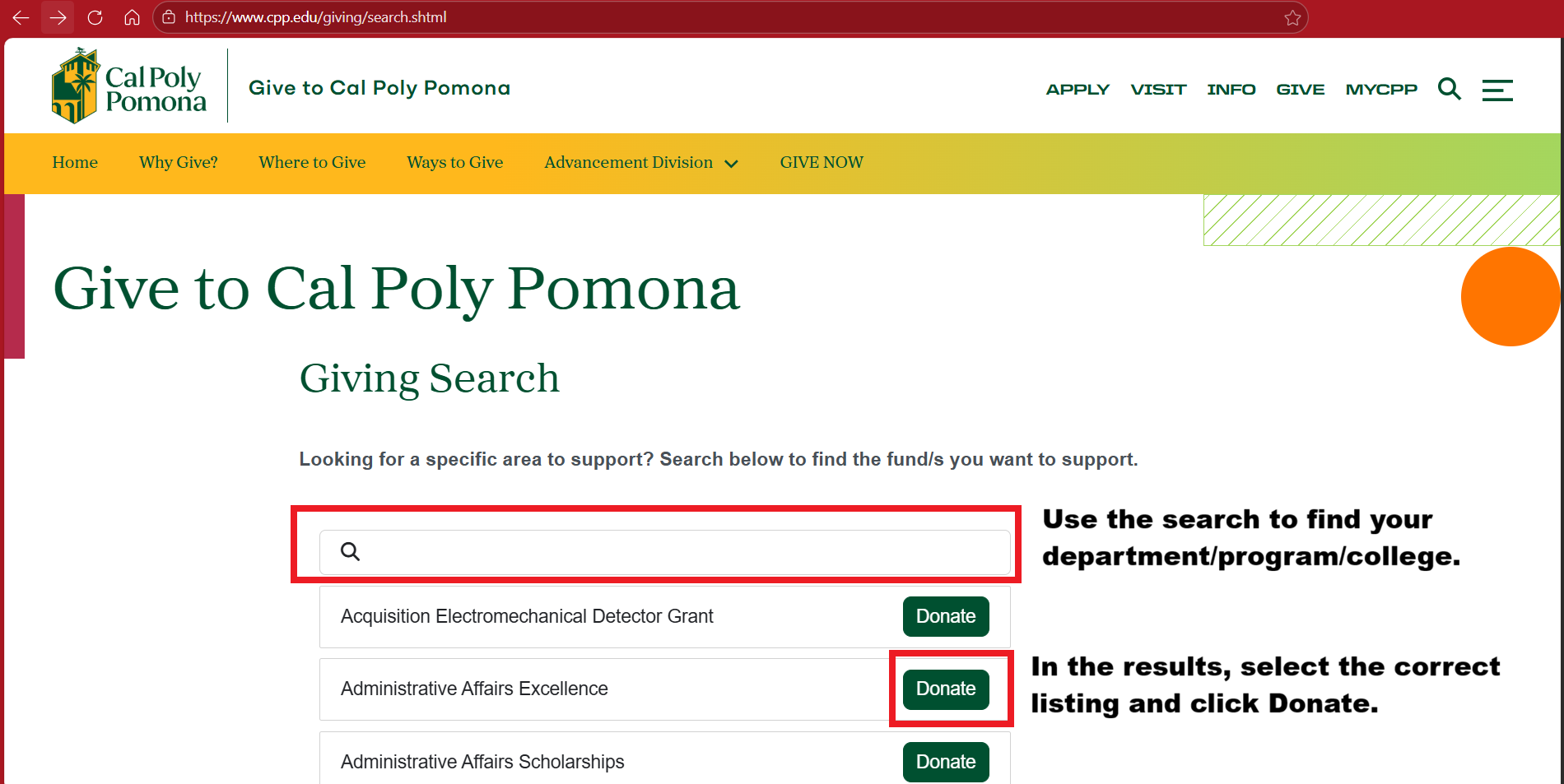The image size is (1564, 784).
Task: Donate to Administrative Affairs Excellence
Action: [946, 689]
